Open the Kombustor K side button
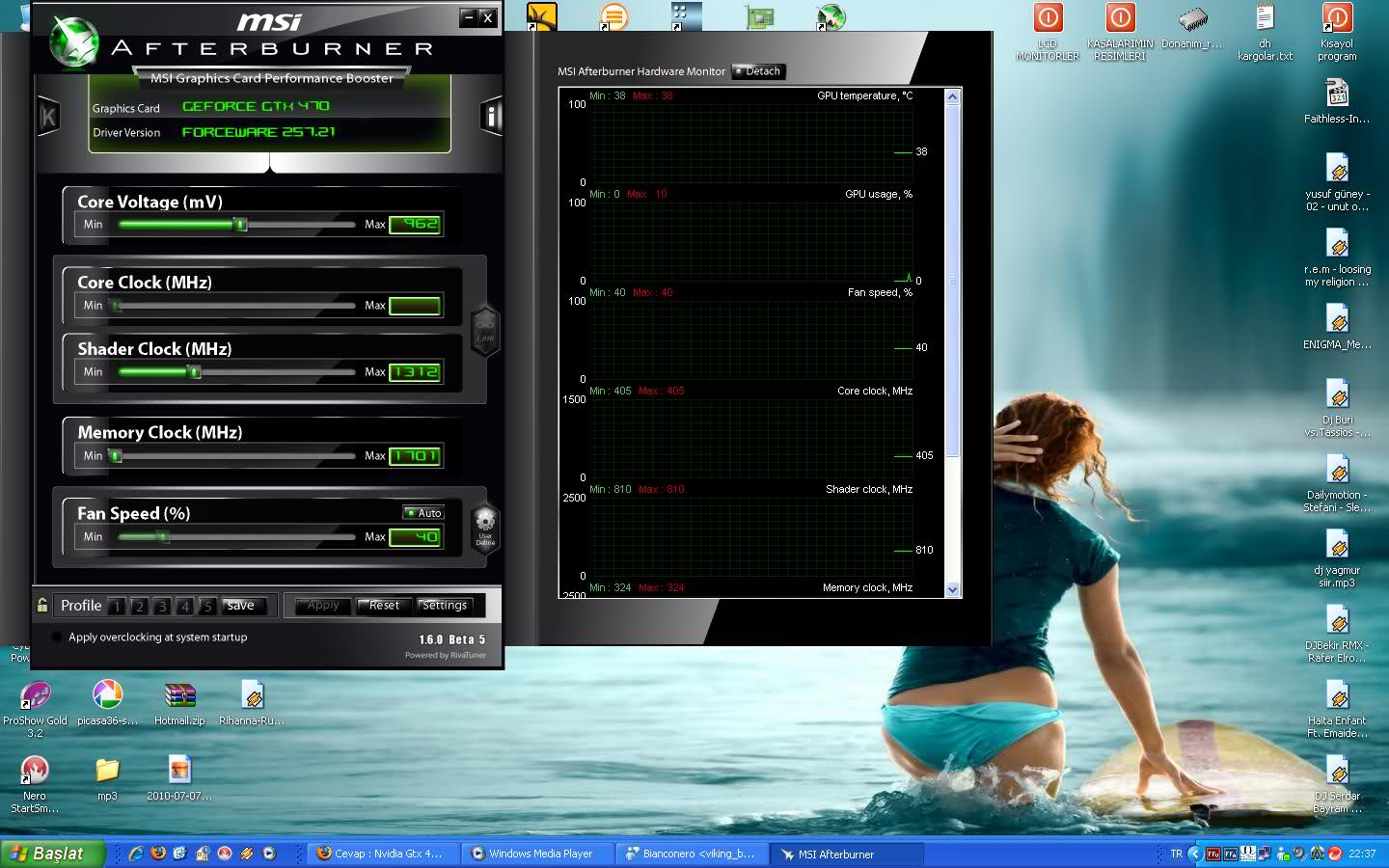Image resolution: width=1389 pixels, height=868 pixels. (47, 117)
